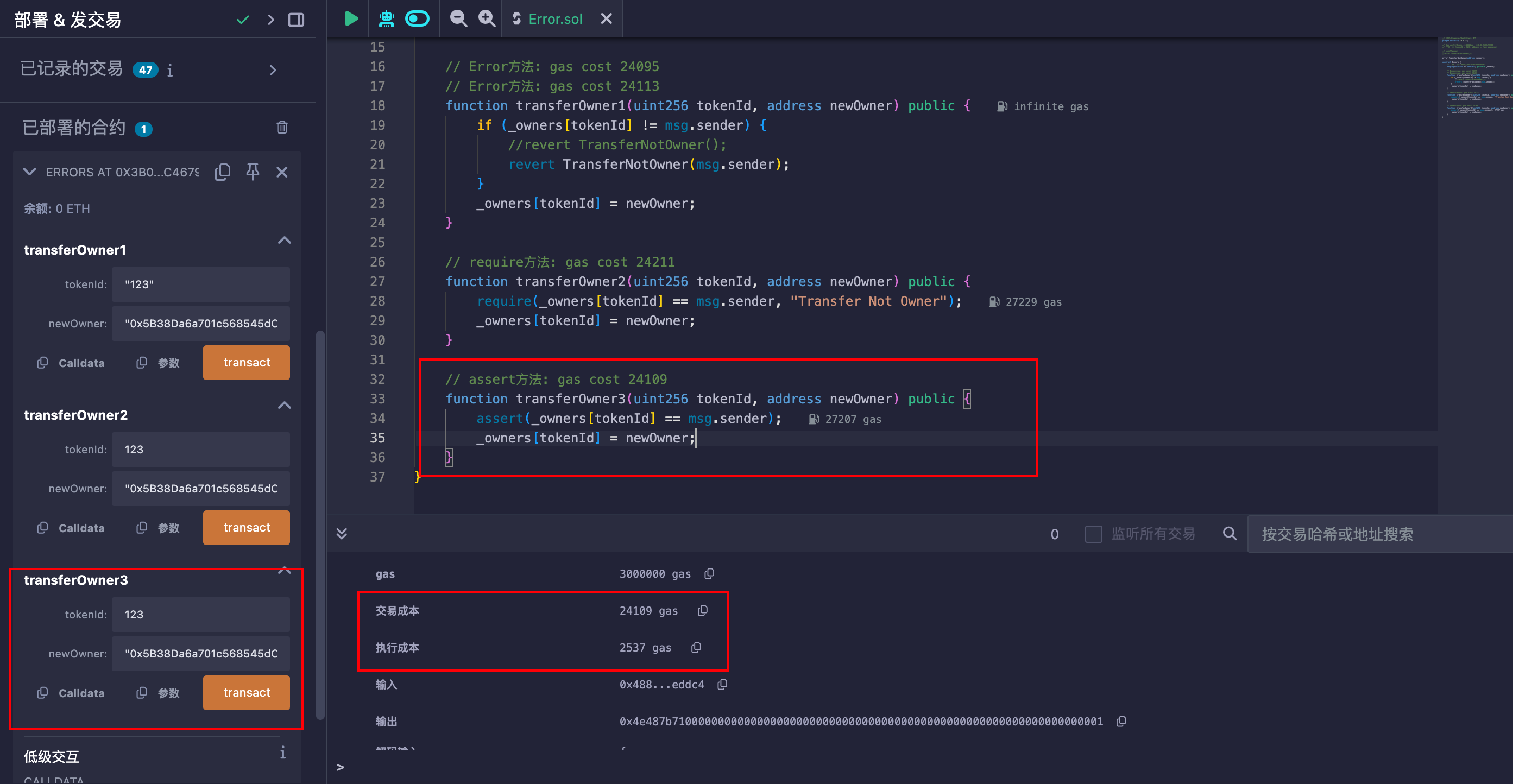Zoom out the editor font
The image size is (1513, 784).
click(458, 19)
